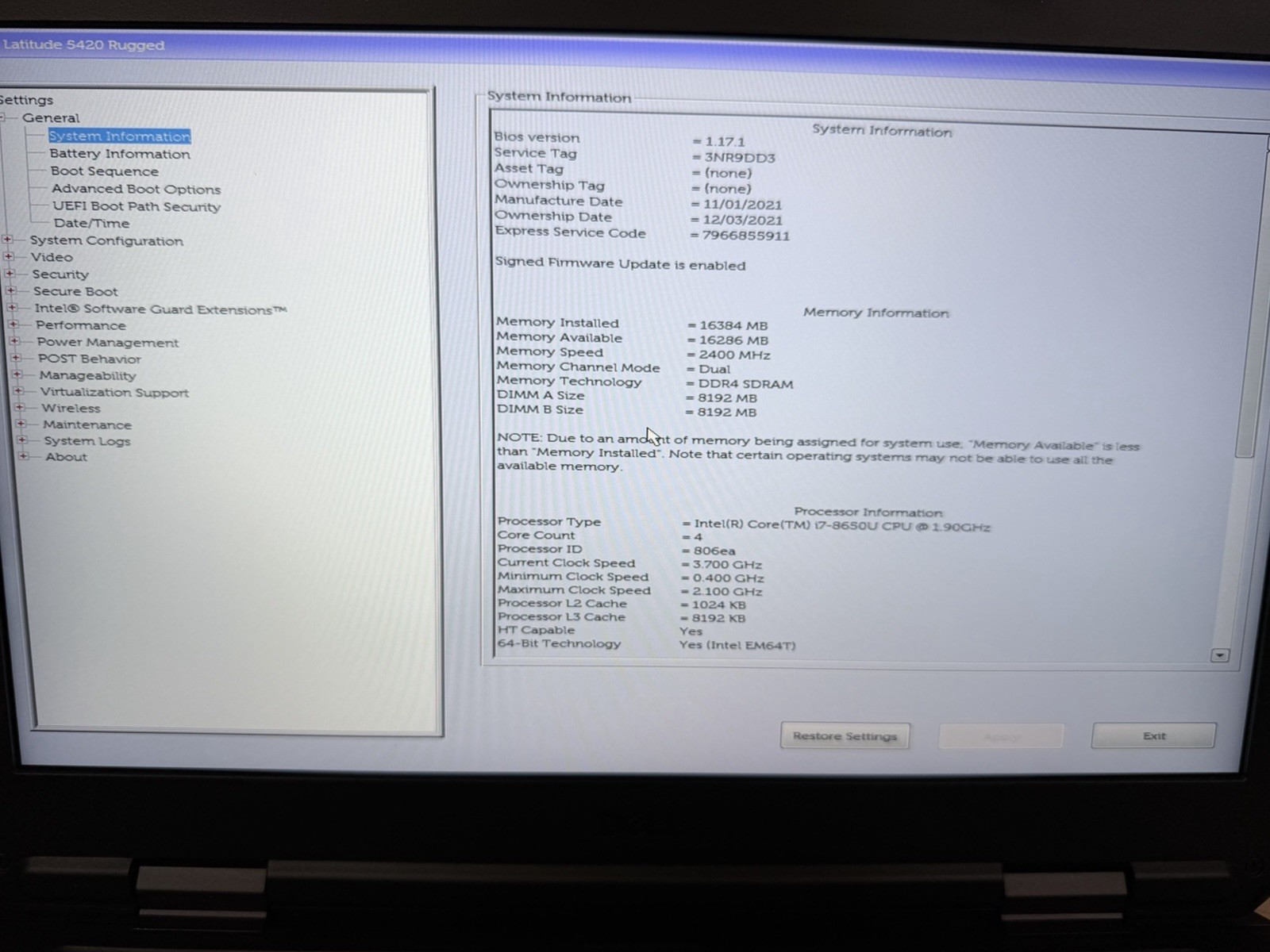
Task: Click the Exit button
Action: click(x=1154, y=736)
